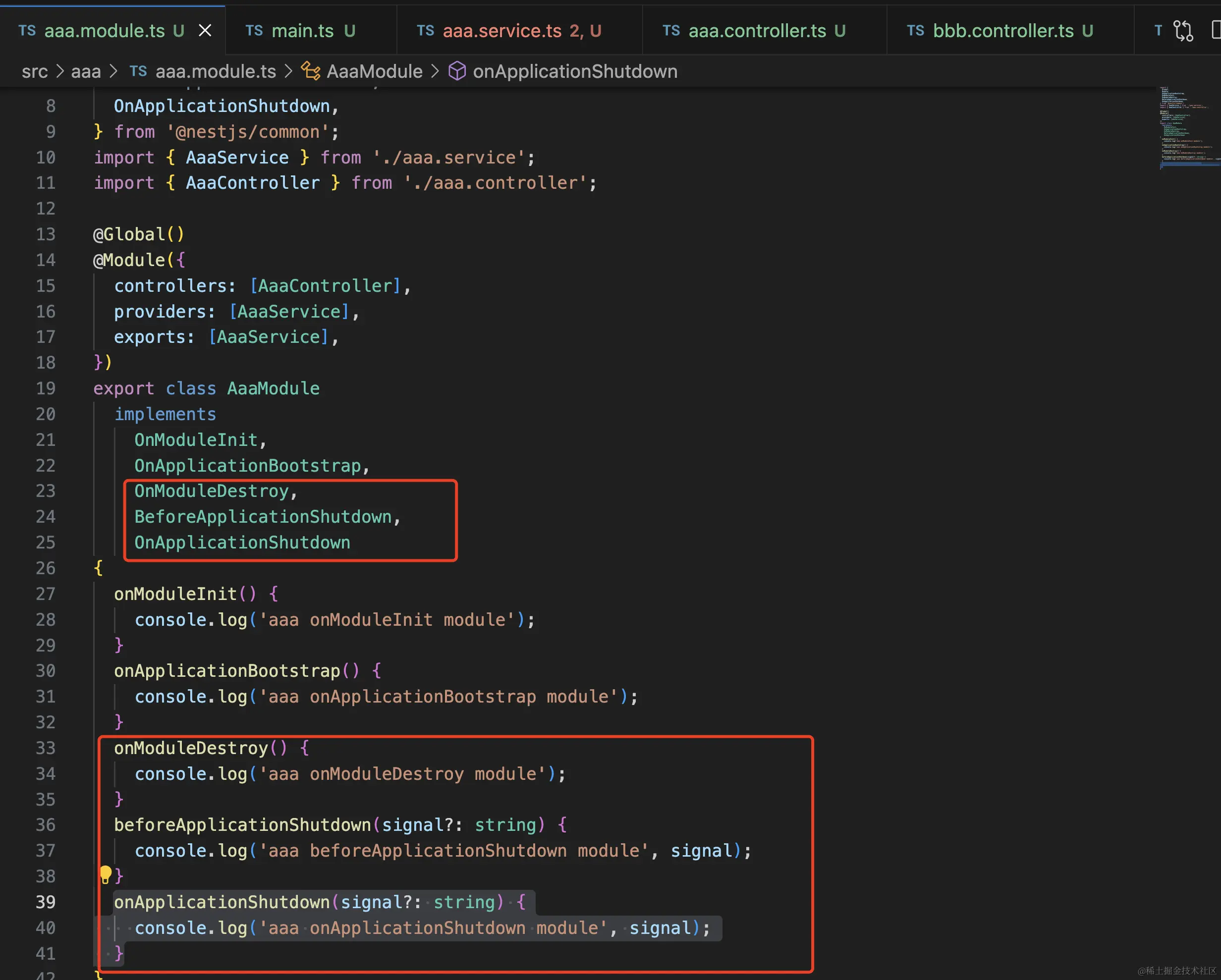Image resolution: width=1221 pixels, height=980 pixels.
Task: Expand the src breadcrumb folder
Action: point(35,71)
